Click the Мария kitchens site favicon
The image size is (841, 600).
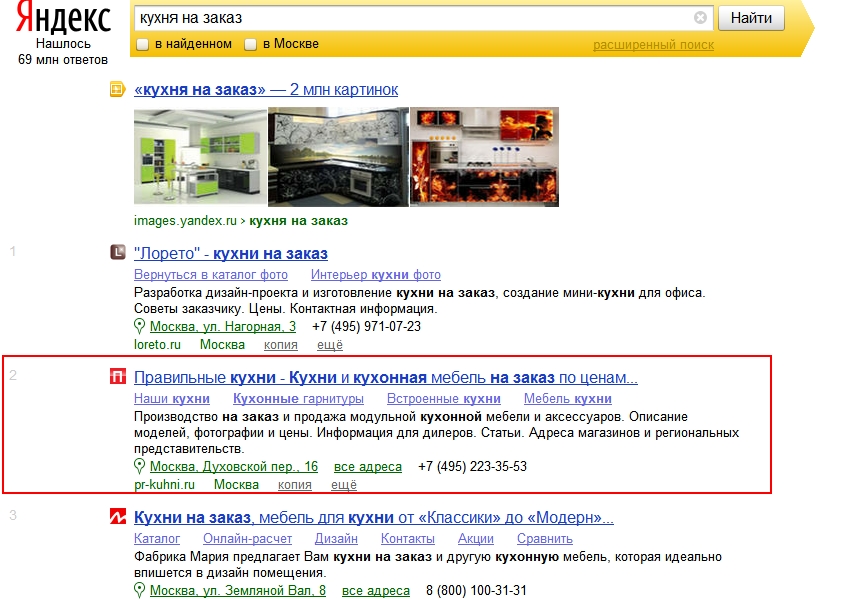[x=117, y=516]
